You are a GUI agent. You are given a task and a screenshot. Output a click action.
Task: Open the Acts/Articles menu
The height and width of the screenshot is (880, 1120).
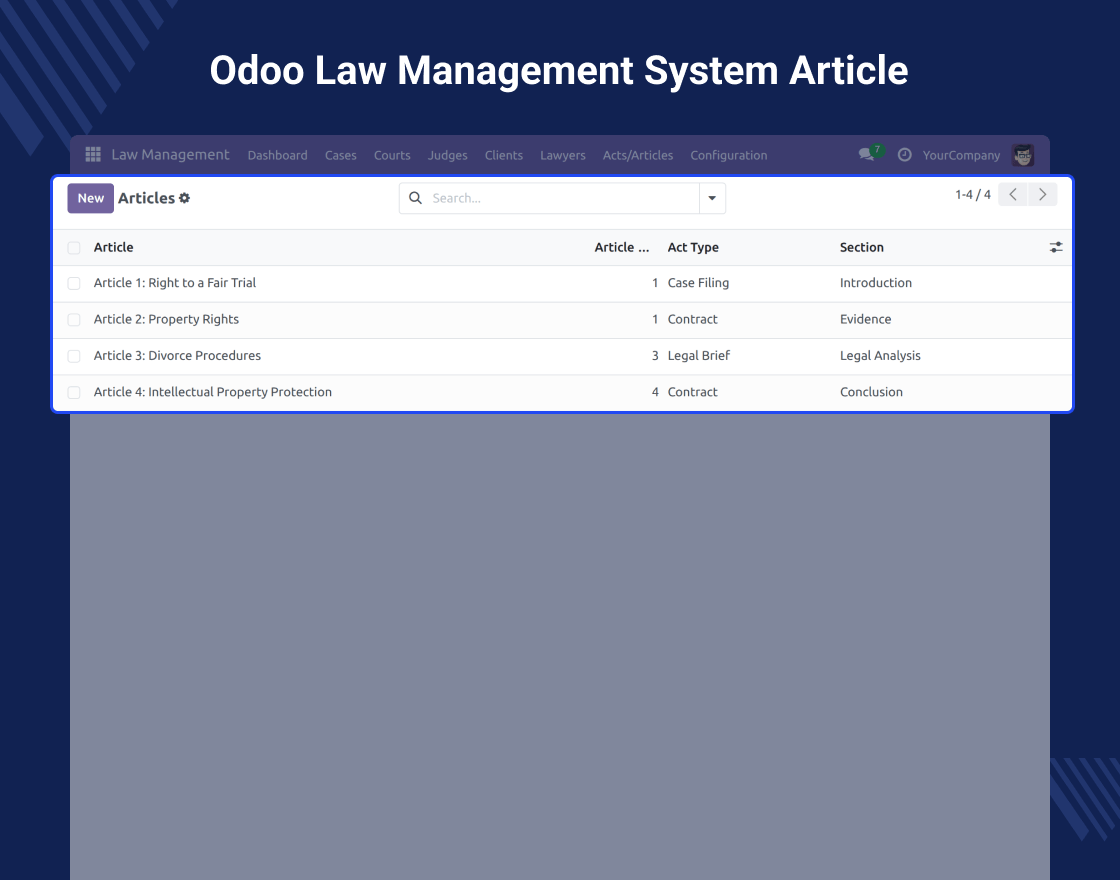pyautogui.click(x=638, y=155)
